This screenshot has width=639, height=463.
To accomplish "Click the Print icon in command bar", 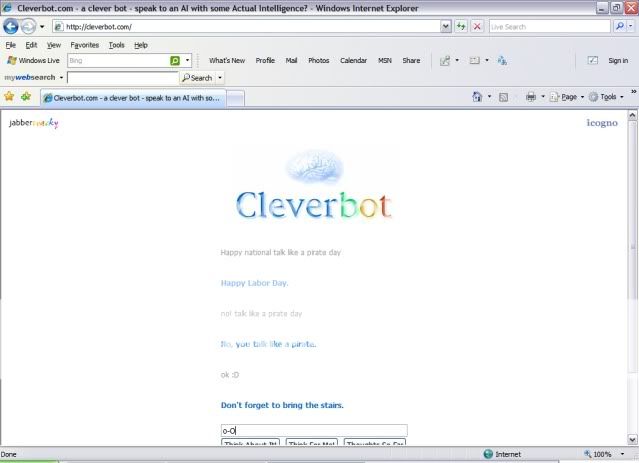I will click(531, 97).
